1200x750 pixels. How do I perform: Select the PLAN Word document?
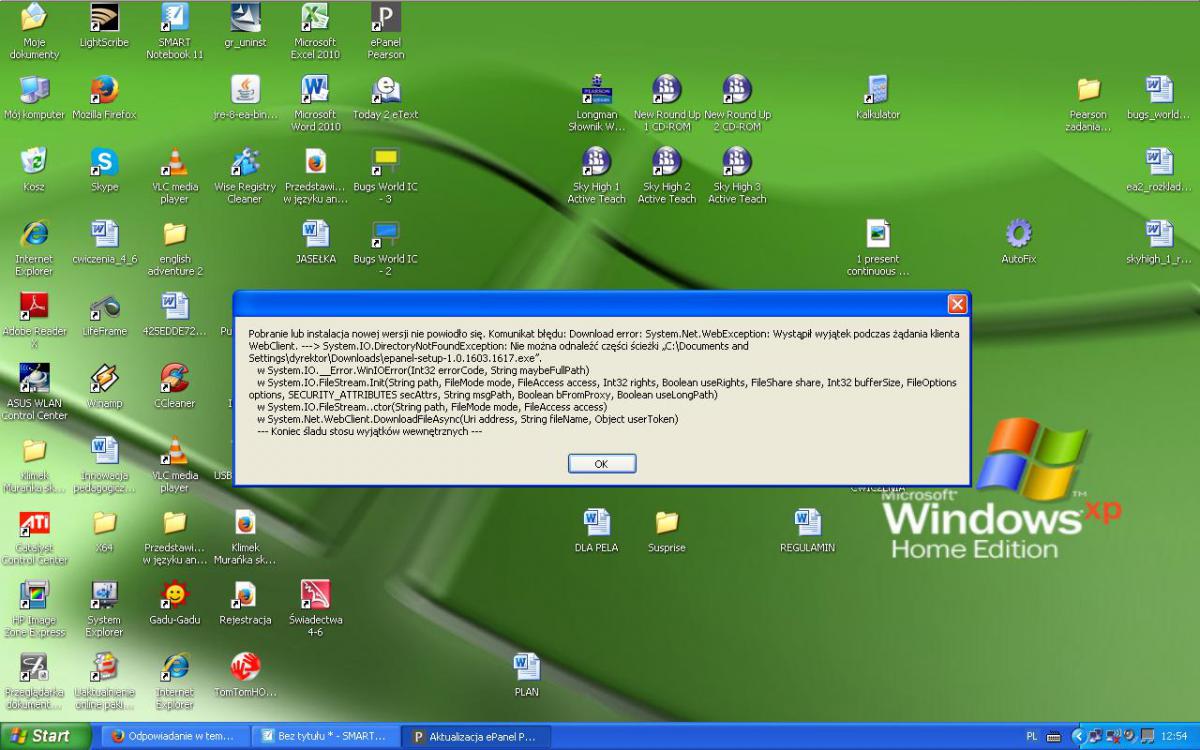click(x=527, y=674)
